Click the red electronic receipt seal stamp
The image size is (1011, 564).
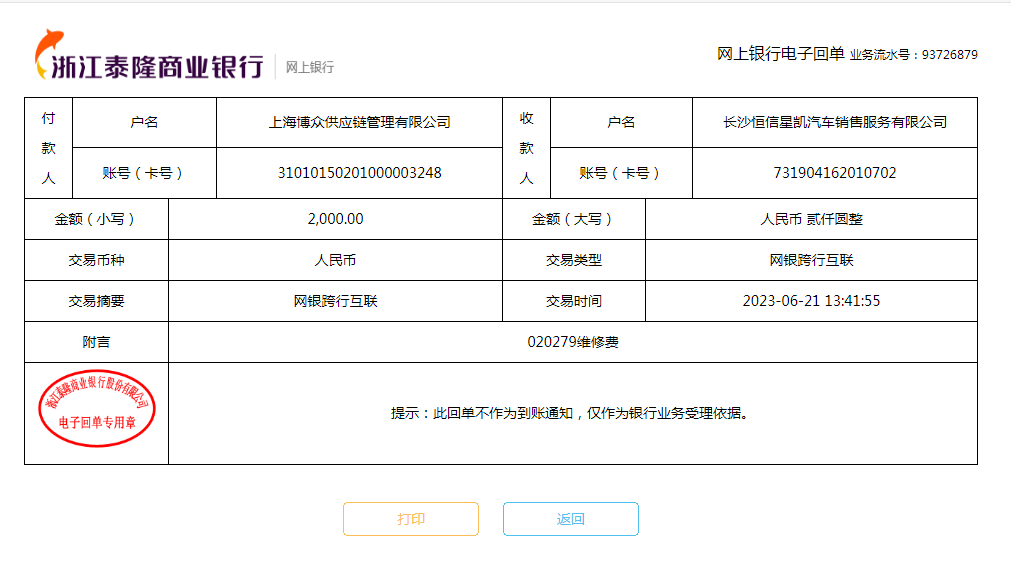(97, 411)
